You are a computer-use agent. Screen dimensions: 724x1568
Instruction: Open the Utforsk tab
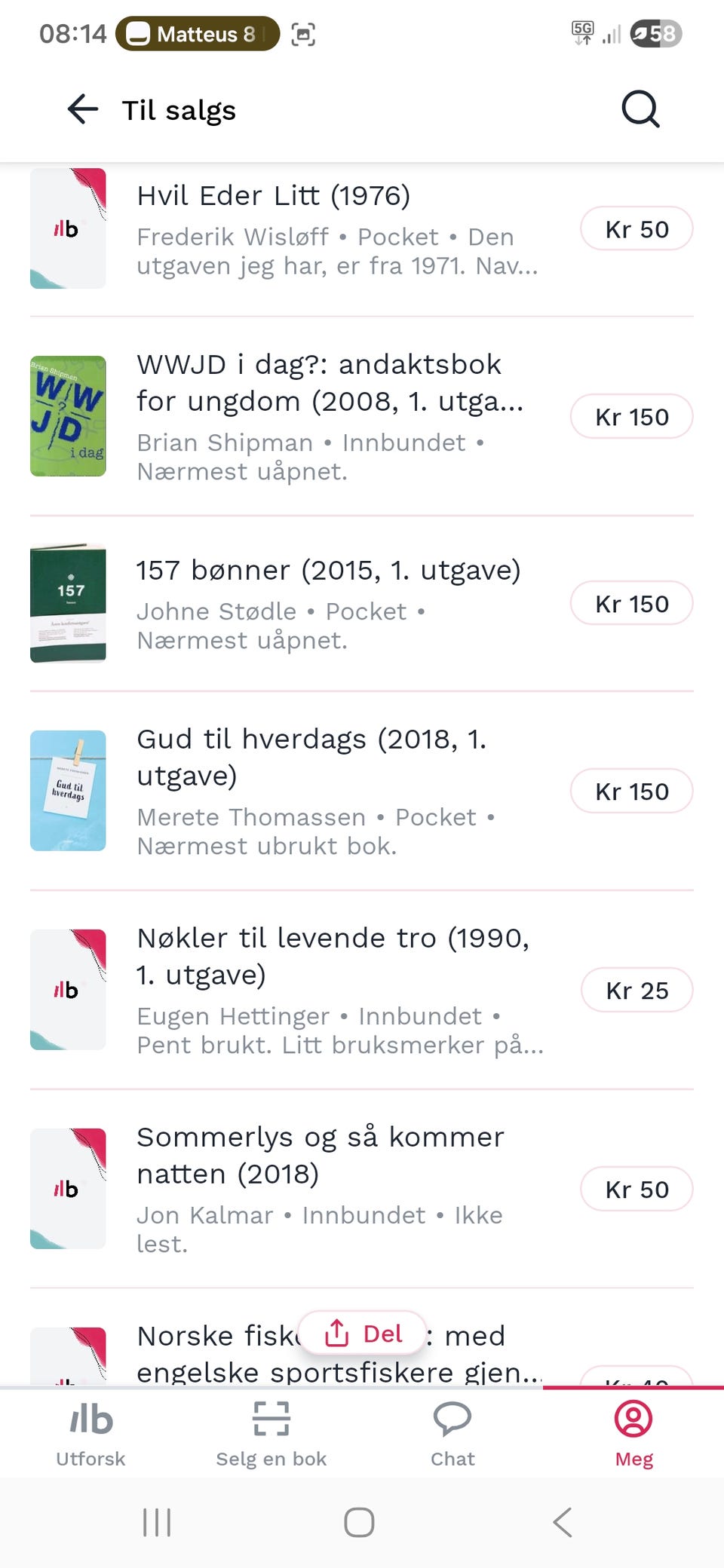click(x=90, y=1435)
